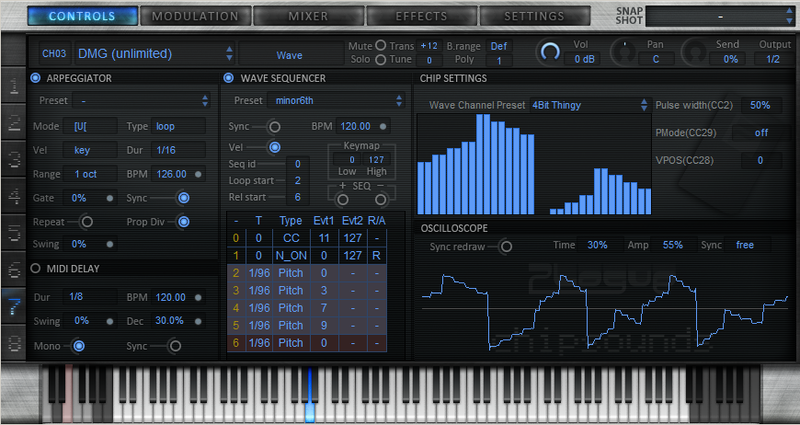Select the Pitch row 3 in sequencer table
The image size is (800, 425).
point(290,290)
